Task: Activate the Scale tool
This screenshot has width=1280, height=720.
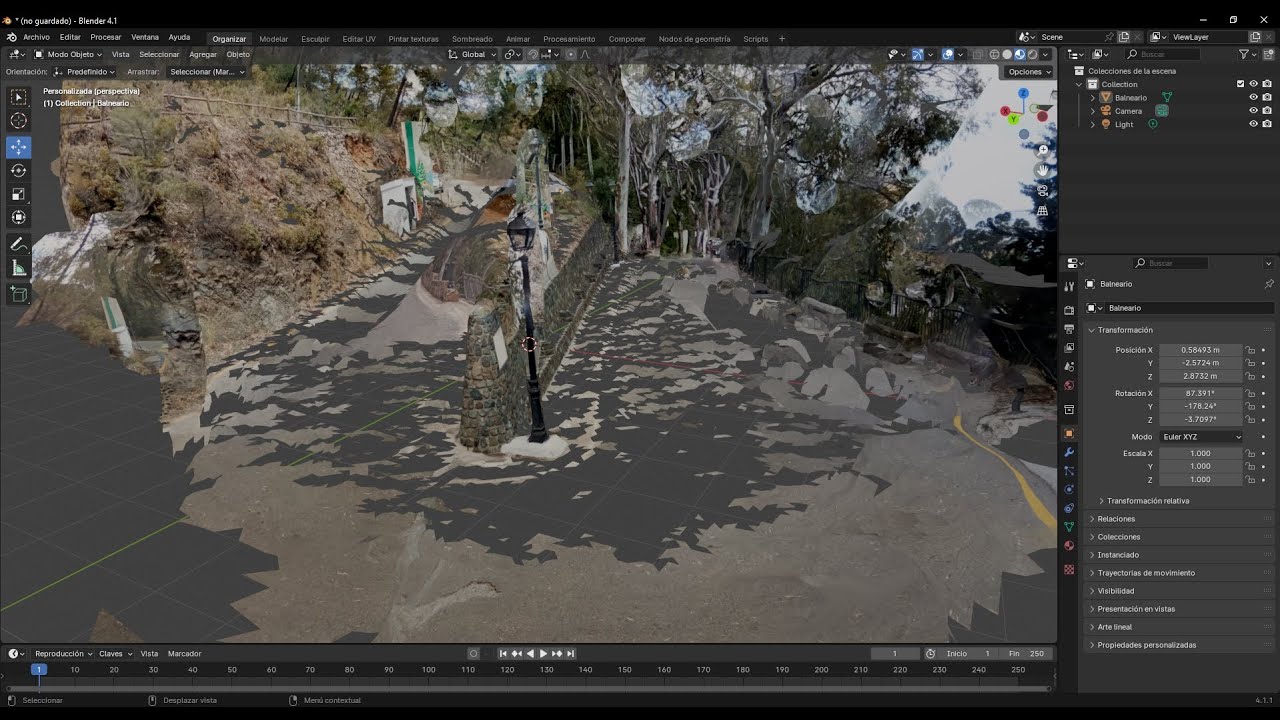Action: [x=19, y=194]
